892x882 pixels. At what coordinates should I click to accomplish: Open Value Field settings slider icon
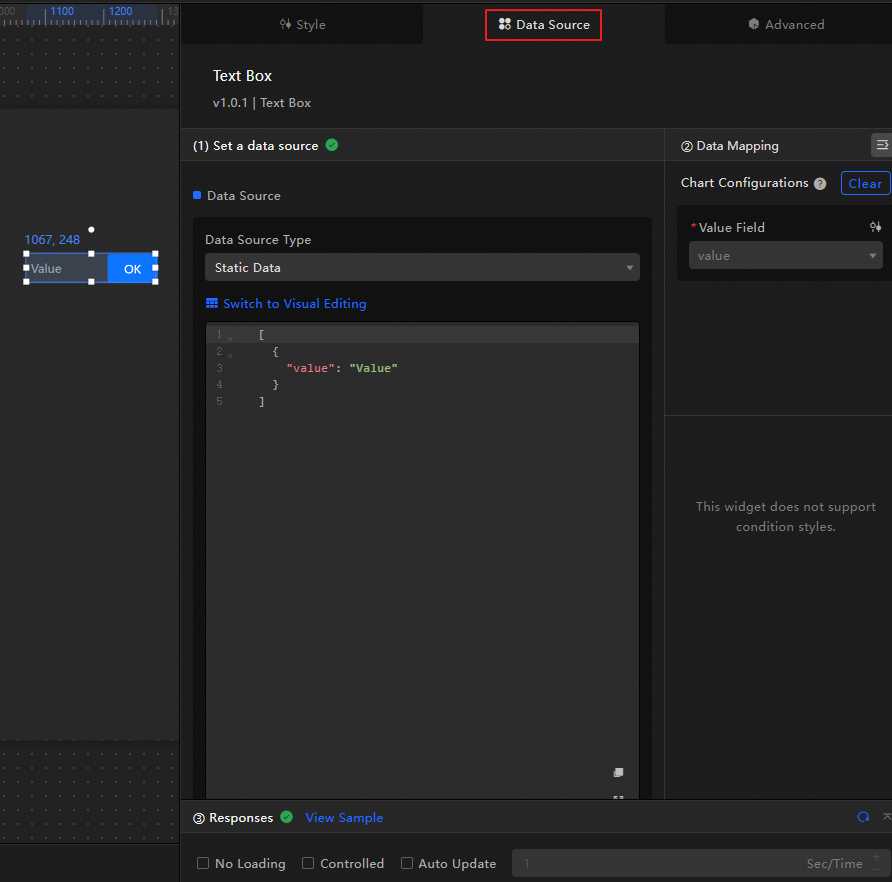(876, 227)
